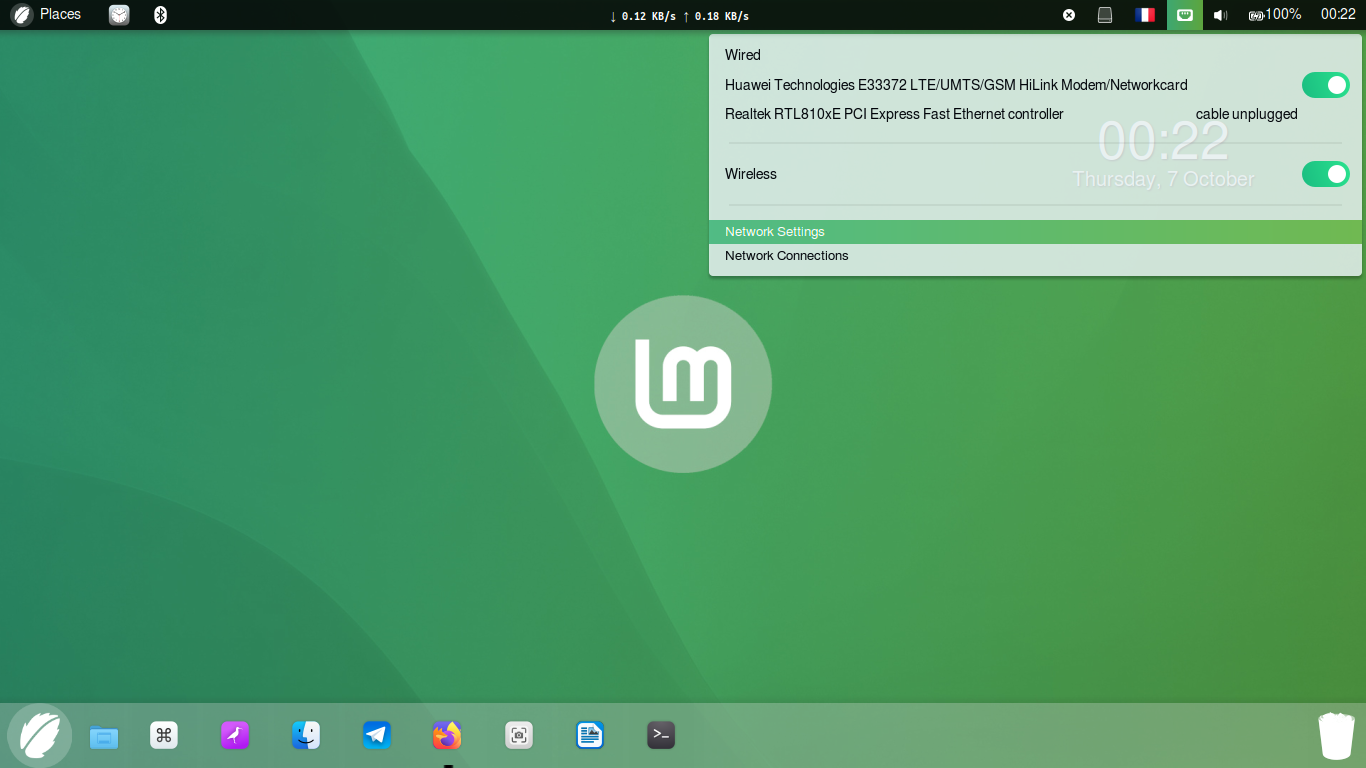Click the Wireless section label

(751, 174)
